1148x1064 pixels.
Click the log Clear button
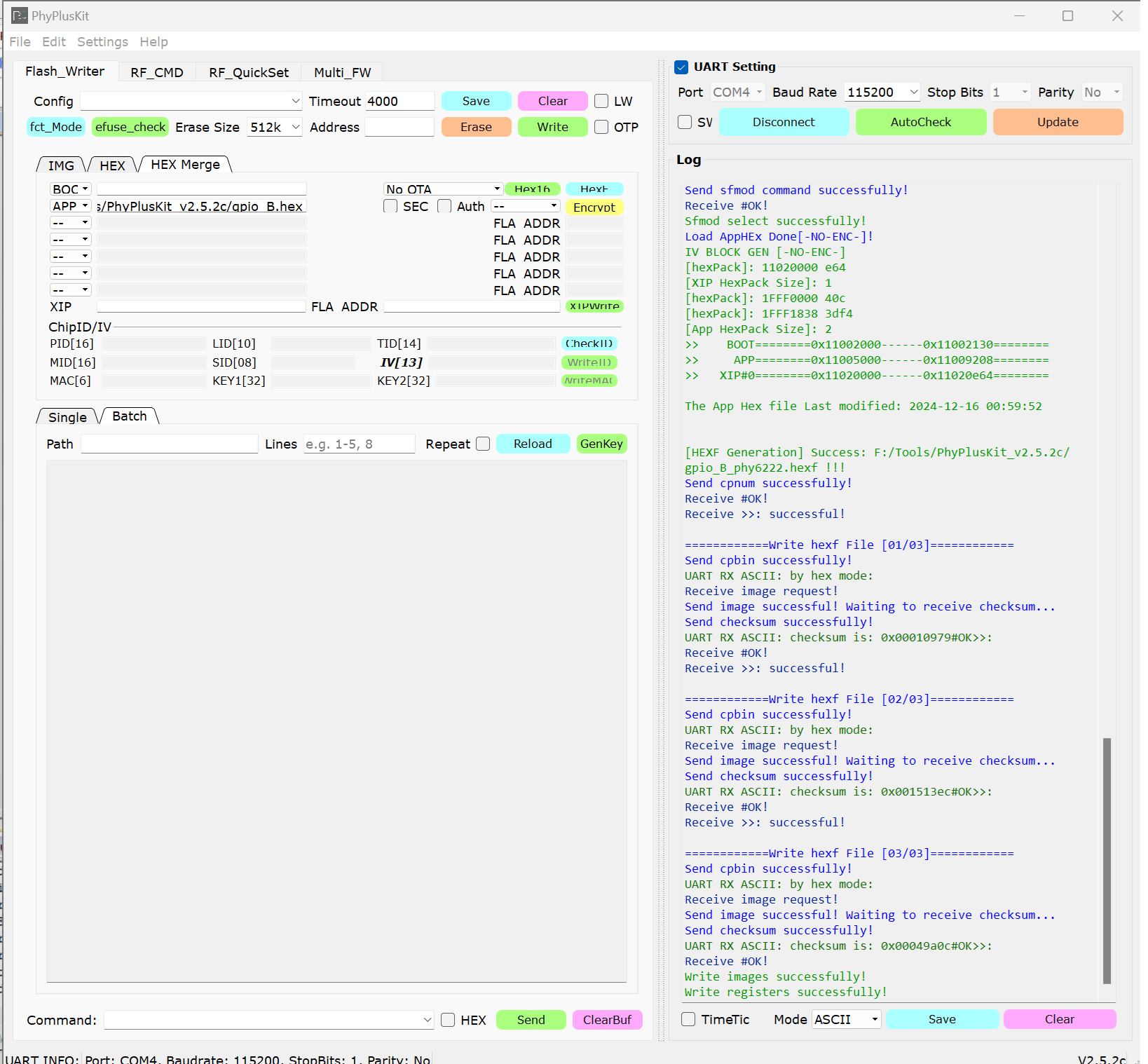pyautogui.click(x=1060, y=1019)
